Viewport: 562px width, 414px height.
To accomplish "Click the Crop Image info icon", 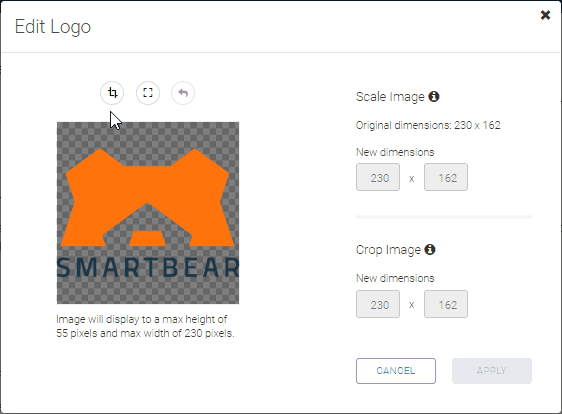I will (430, 249).
